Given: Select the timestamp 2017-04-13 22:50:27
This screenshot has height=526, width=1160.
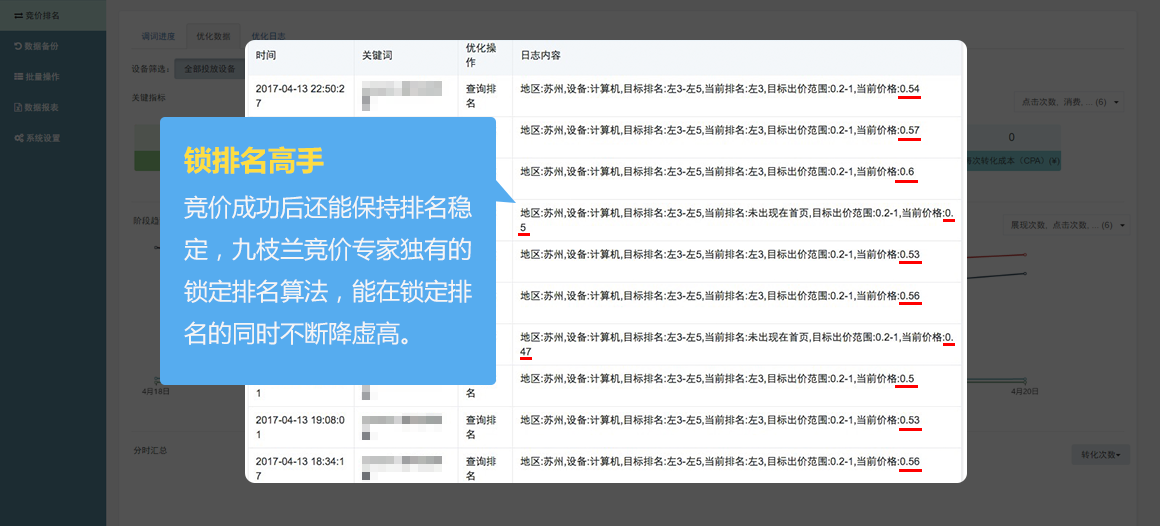Looking at the screenshot, I should 300,96.
